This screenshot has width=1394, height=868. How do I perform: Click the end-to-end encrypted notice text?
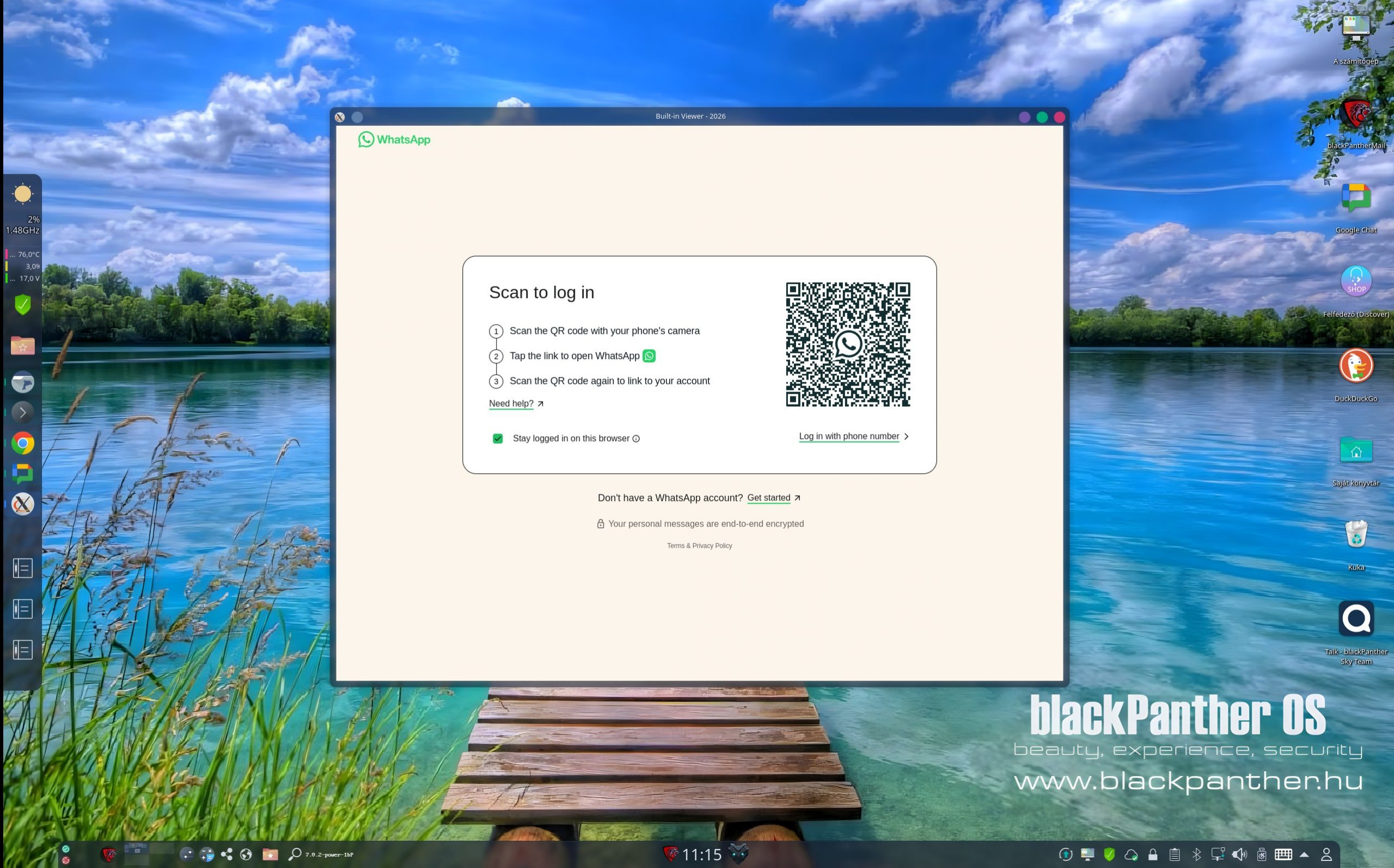click(x=706, y=523)
